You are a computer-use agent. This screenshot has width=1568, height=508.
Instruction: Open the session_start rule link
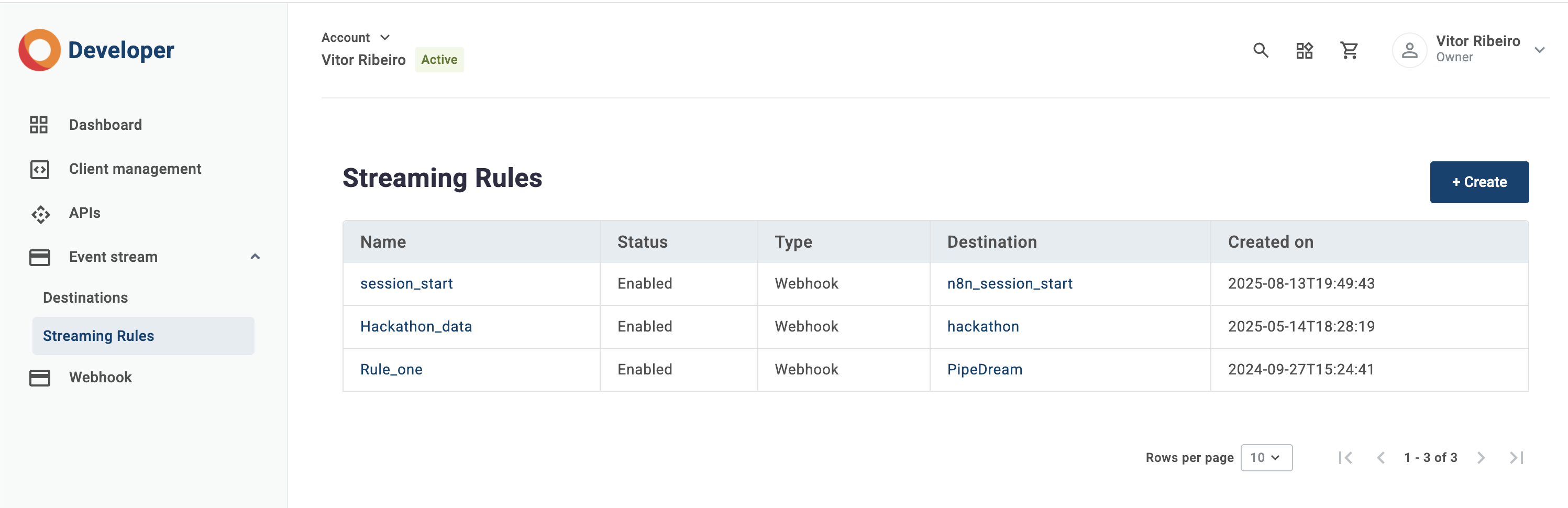tap(406, 283)
